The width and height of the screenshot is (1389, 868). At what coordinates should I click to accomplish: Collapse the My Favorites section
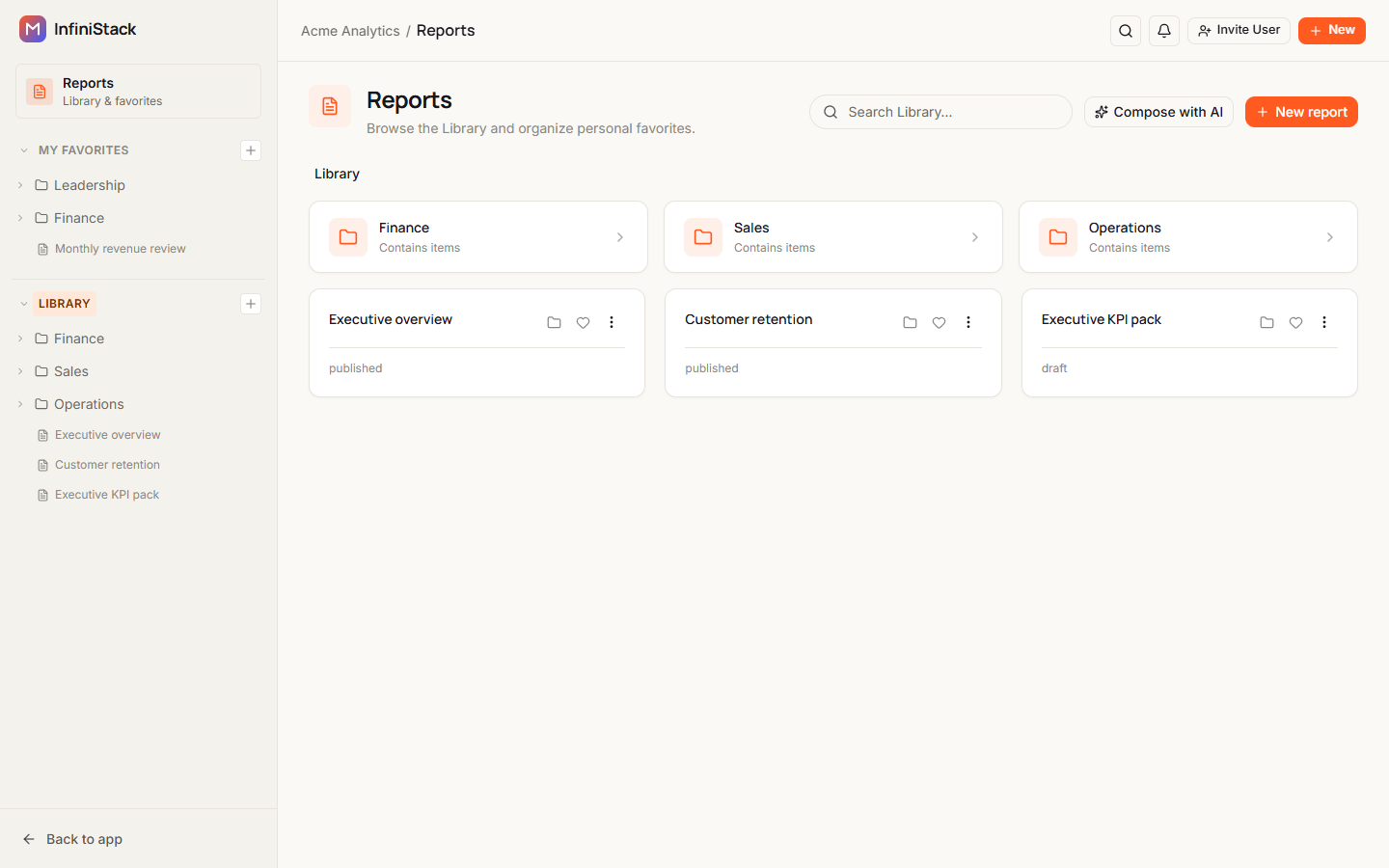click(x=24, y=150)
